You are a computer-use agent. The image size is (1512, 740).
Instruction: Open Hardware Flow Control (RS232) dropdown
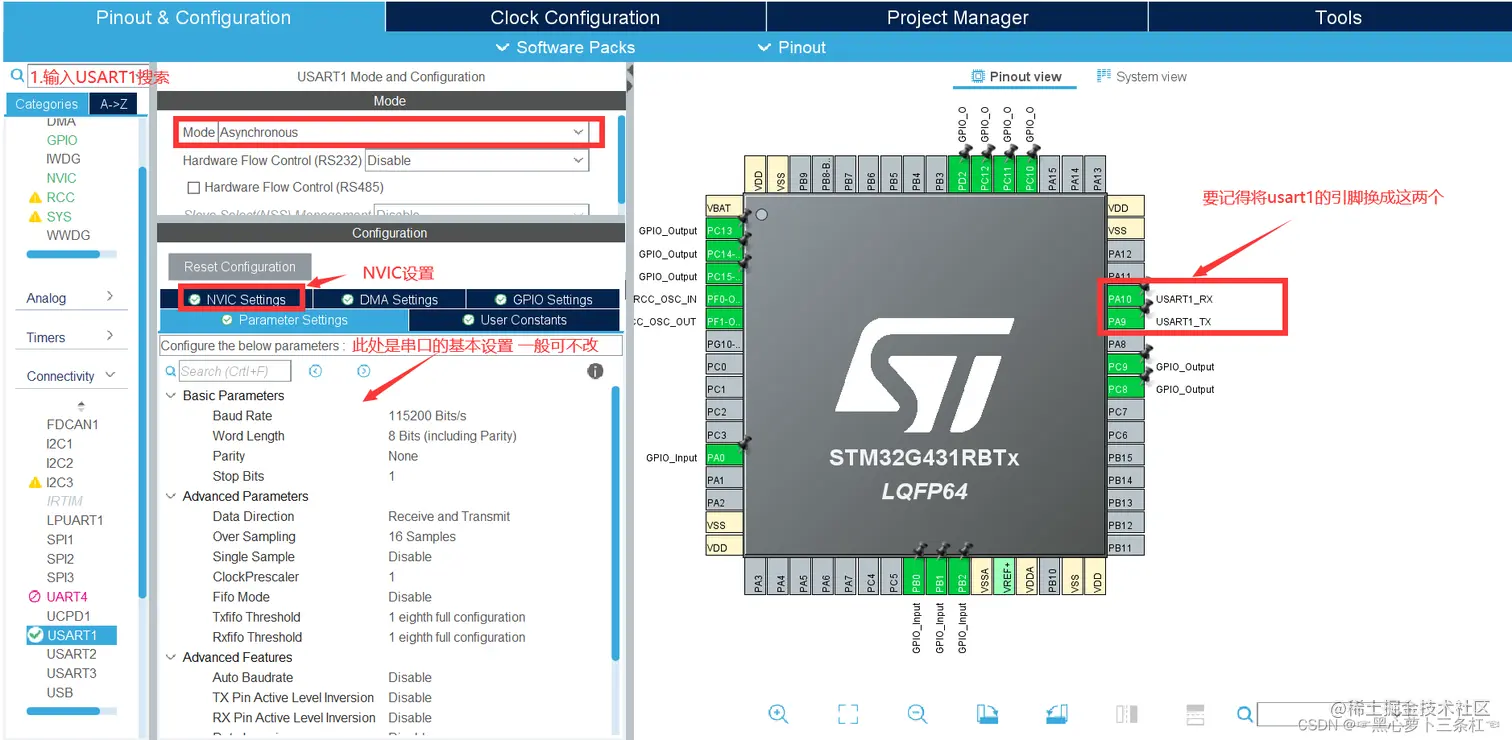477,160
